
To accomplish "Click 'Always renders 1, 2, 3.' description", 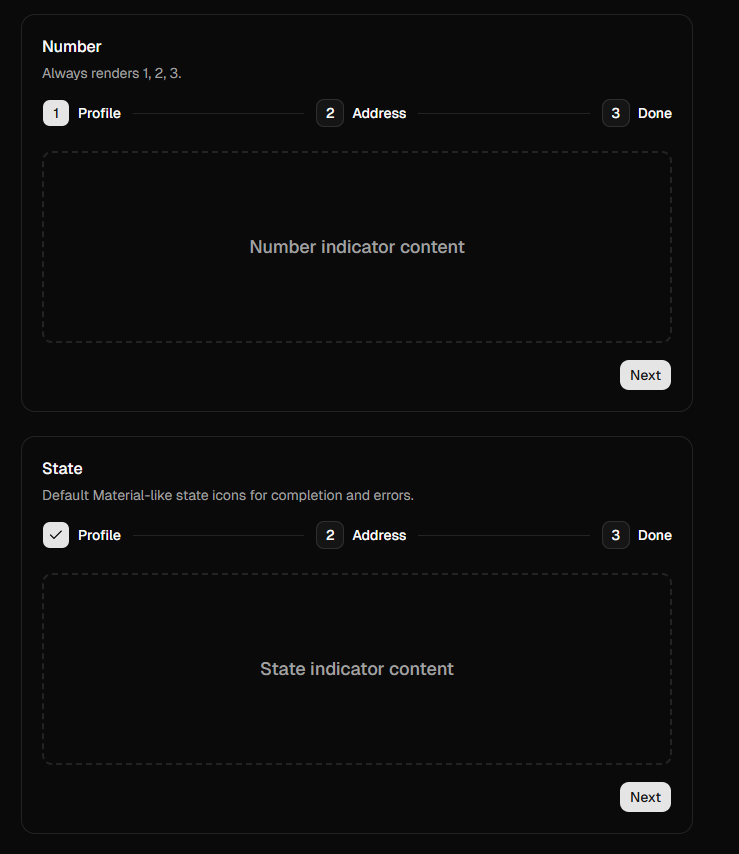I will [112, 74].
